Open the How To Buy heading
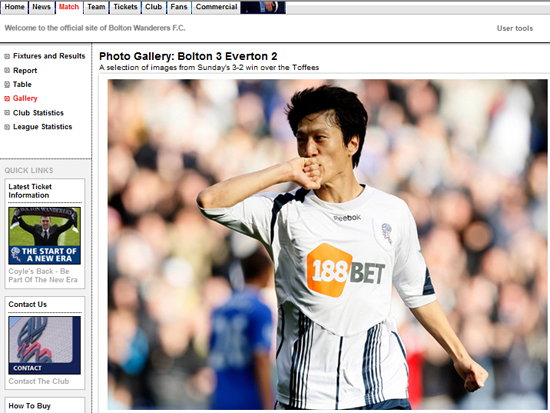This screenshot has height=413, width=550. pyautogui.click(x=29, y=406)
